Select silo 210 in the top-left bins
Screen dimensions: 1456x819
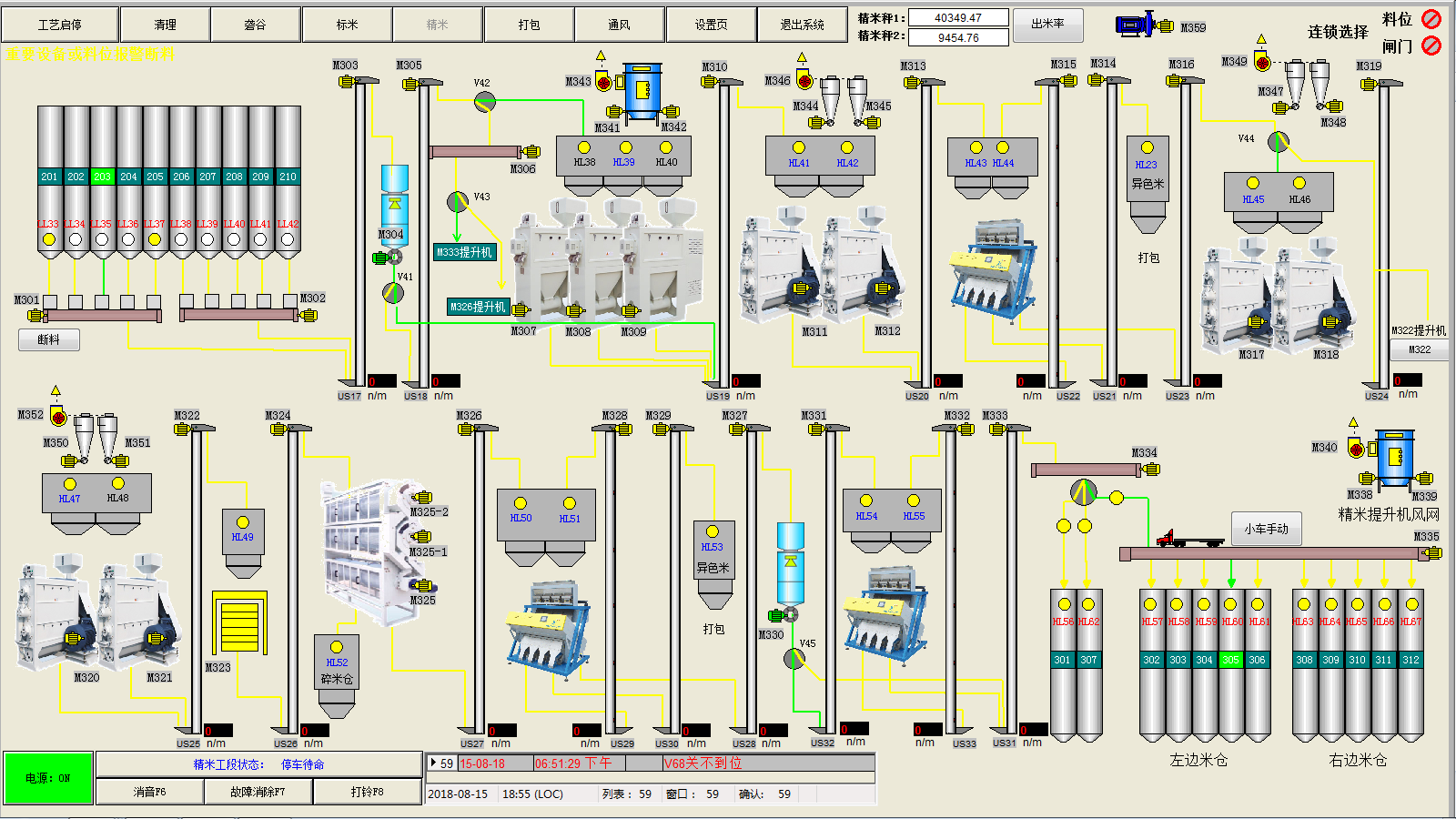coord(288,177)
